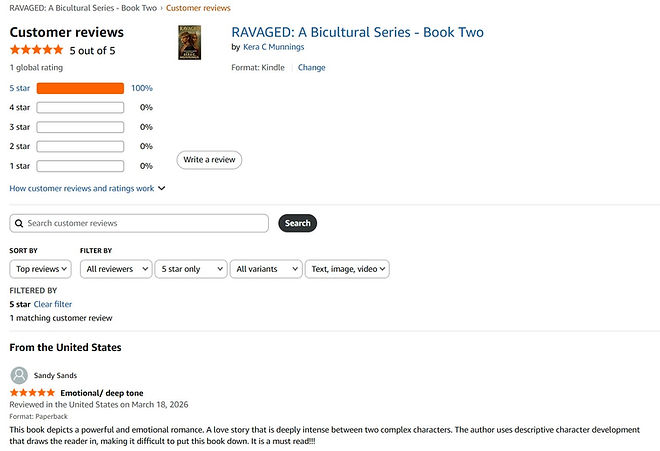
Task: Click the Clear filter link
Action: [53, 304]
